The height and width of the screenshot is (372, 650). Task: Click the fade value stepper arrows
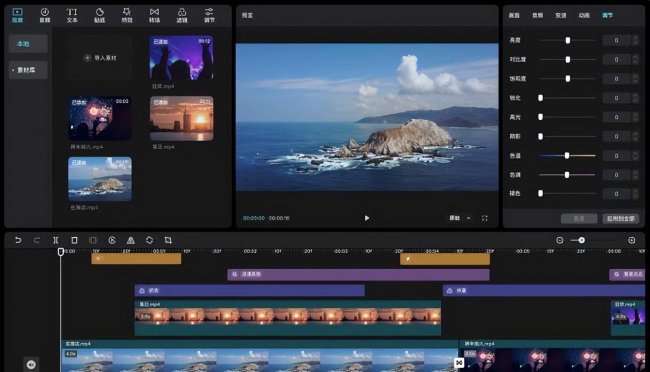coord(635,193)
